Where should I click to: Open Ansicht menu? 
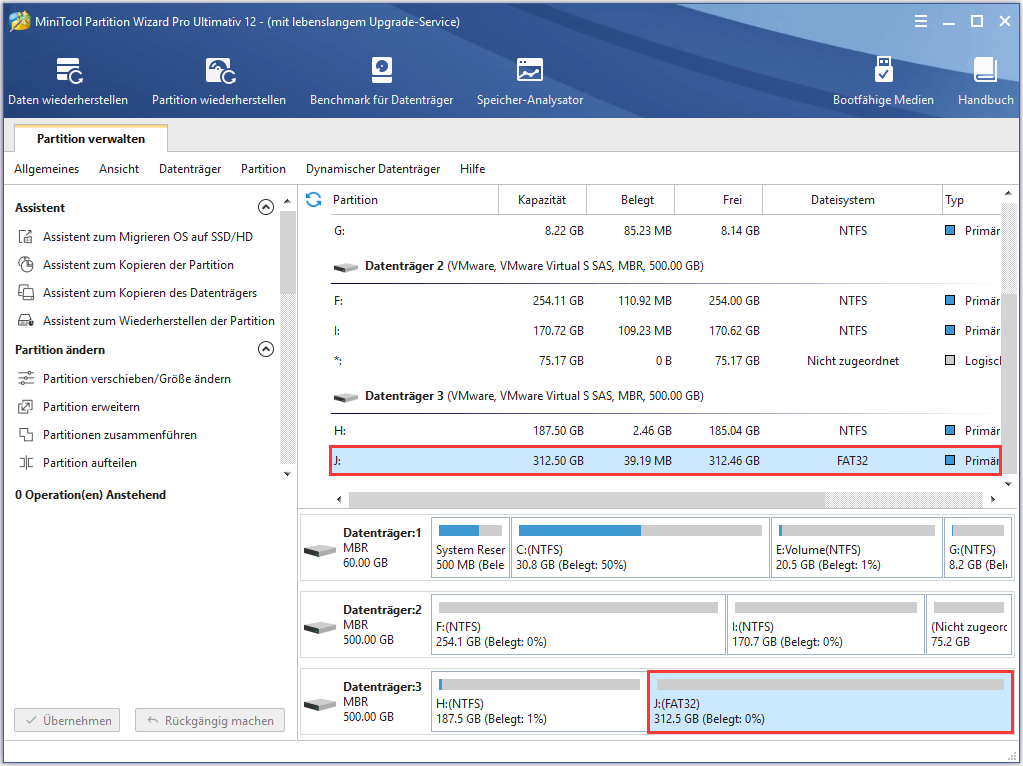119,169
